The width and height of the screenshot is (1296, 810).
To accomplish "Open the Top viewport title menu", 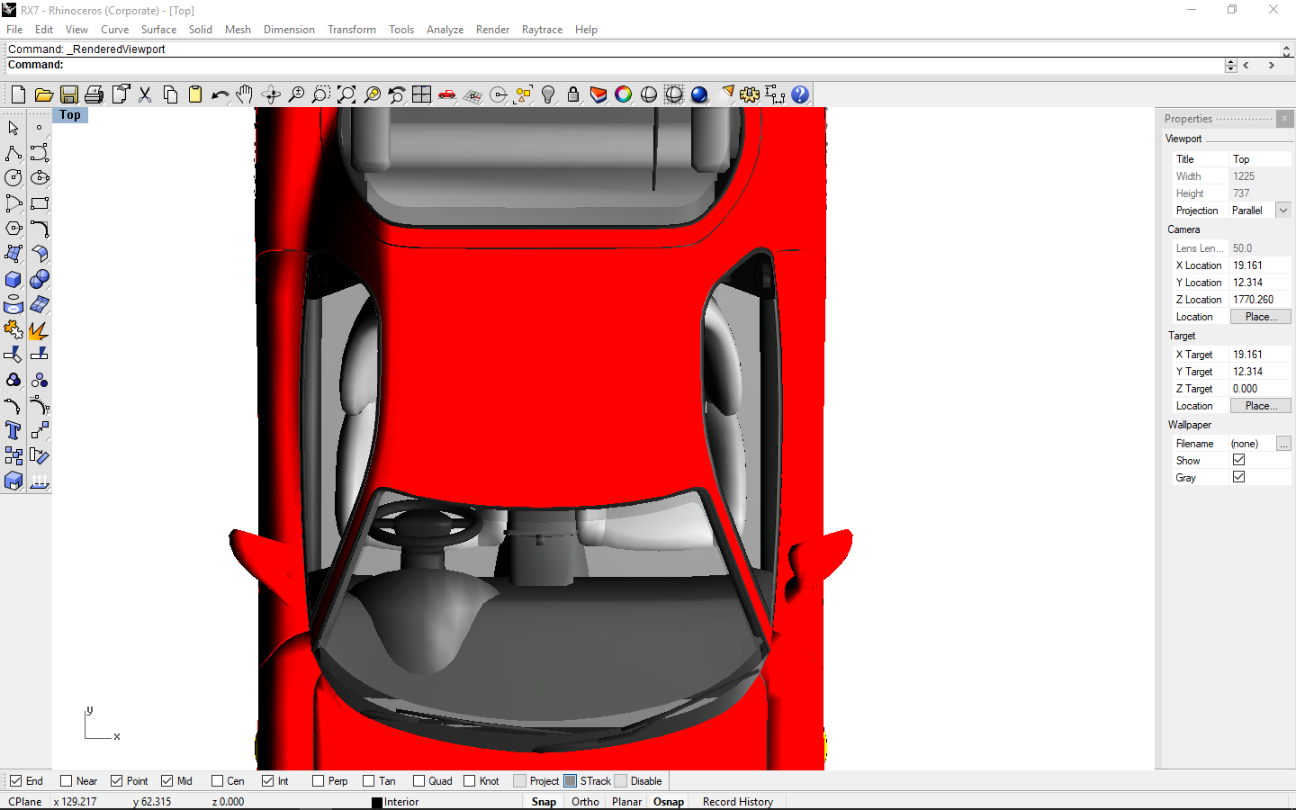I will (70, 115).
